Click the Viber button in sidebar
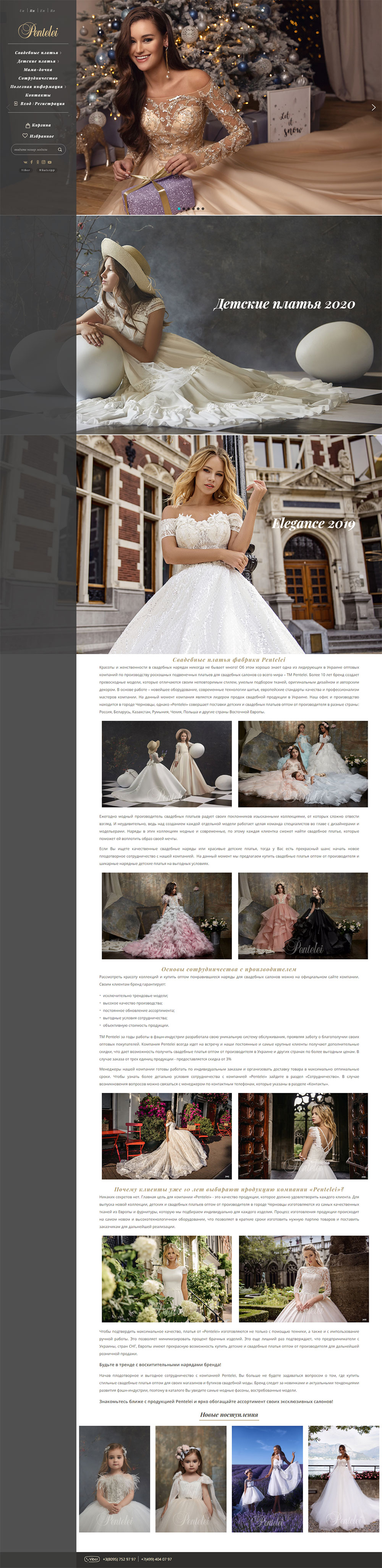The image size is (382, 1568). [x=26, y=170]
